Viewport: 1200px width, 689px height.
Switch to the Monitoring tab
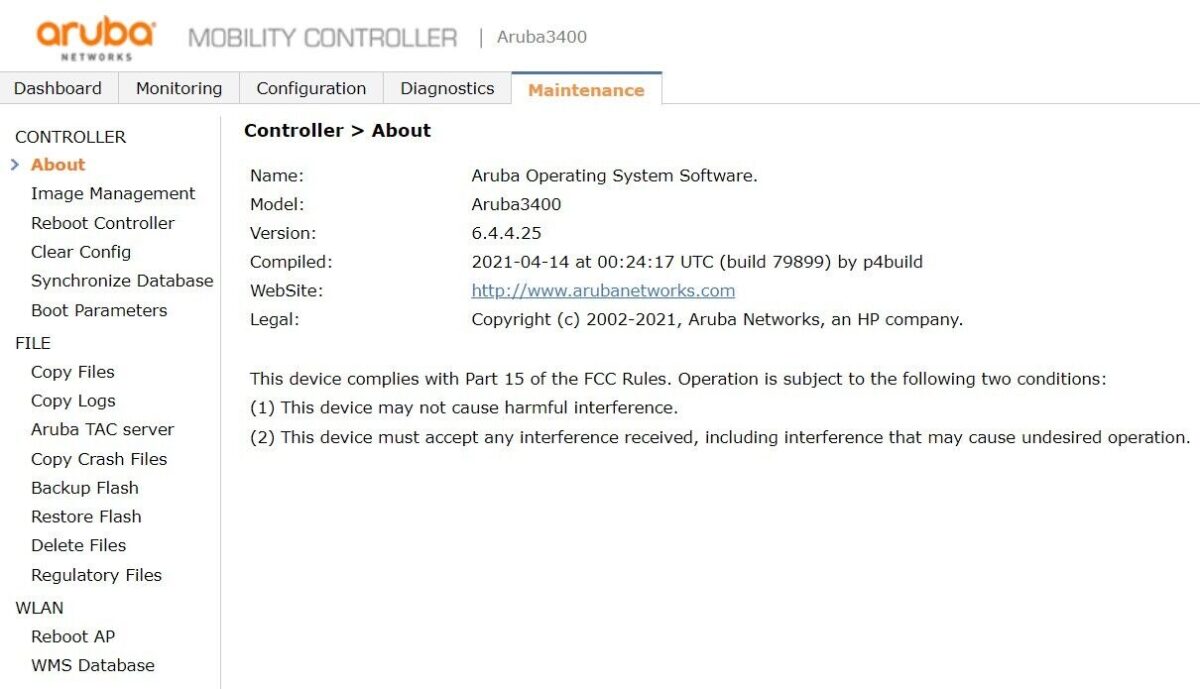pos(179,88)
